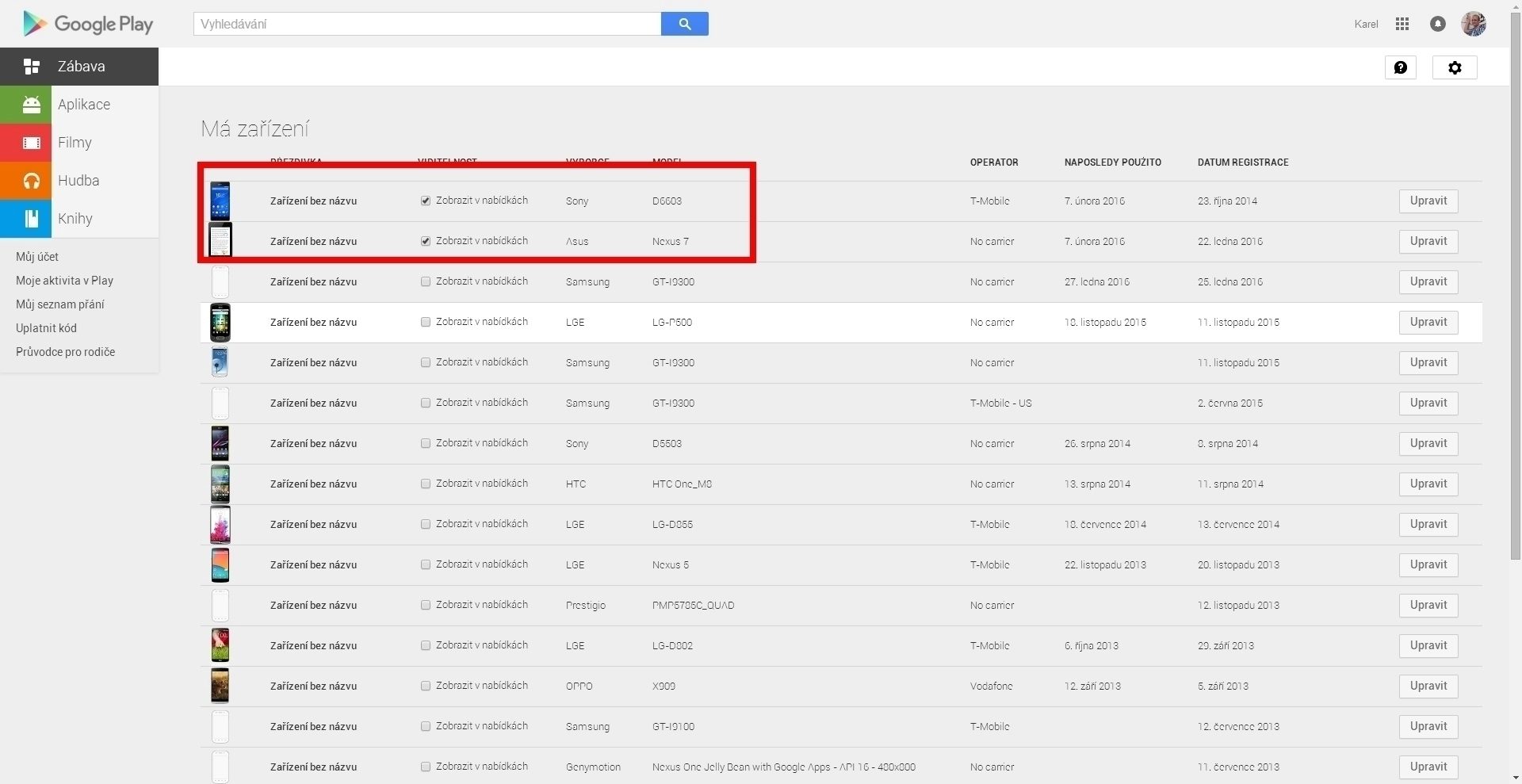
Task: Uncheck Zobrazit v nabídkách for Asus Nexus 7
Action: click(x=426, y=241)
